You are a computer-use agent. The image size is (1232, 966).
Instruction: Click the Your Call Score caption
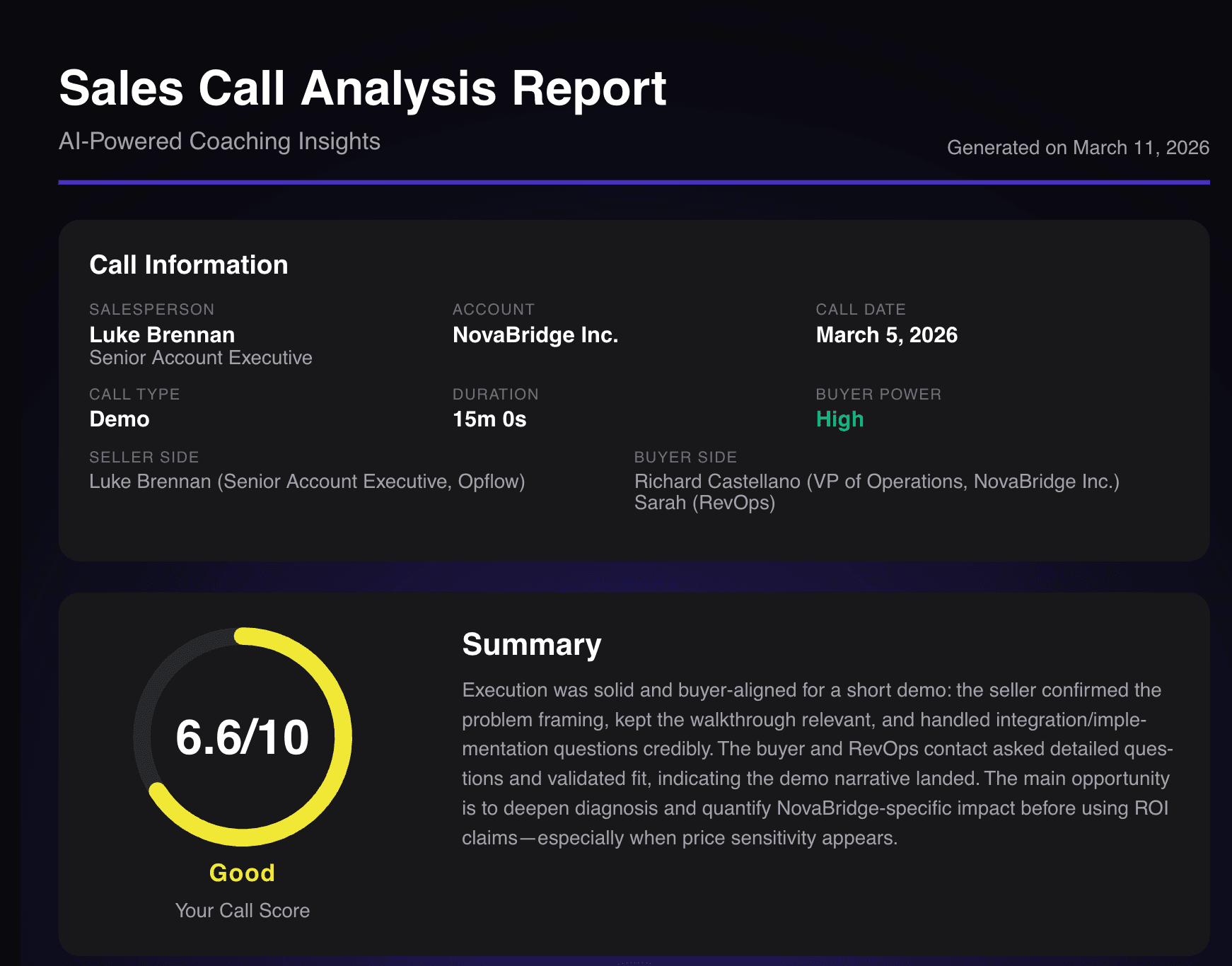tap(243, 911)
